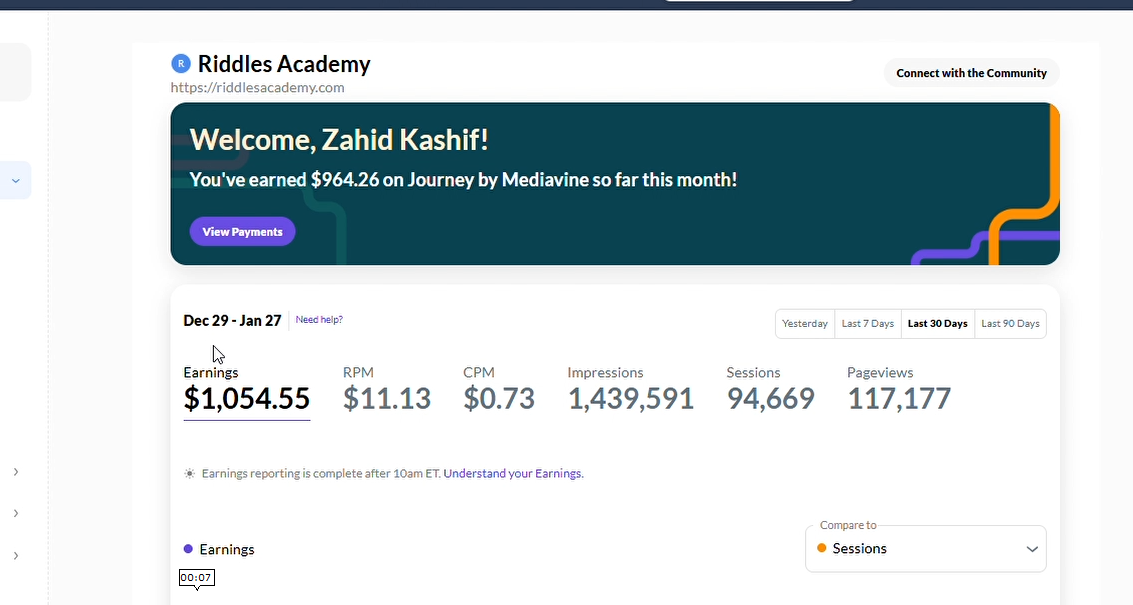
Task: Open the Need help? link
Action: pos(319,319)
